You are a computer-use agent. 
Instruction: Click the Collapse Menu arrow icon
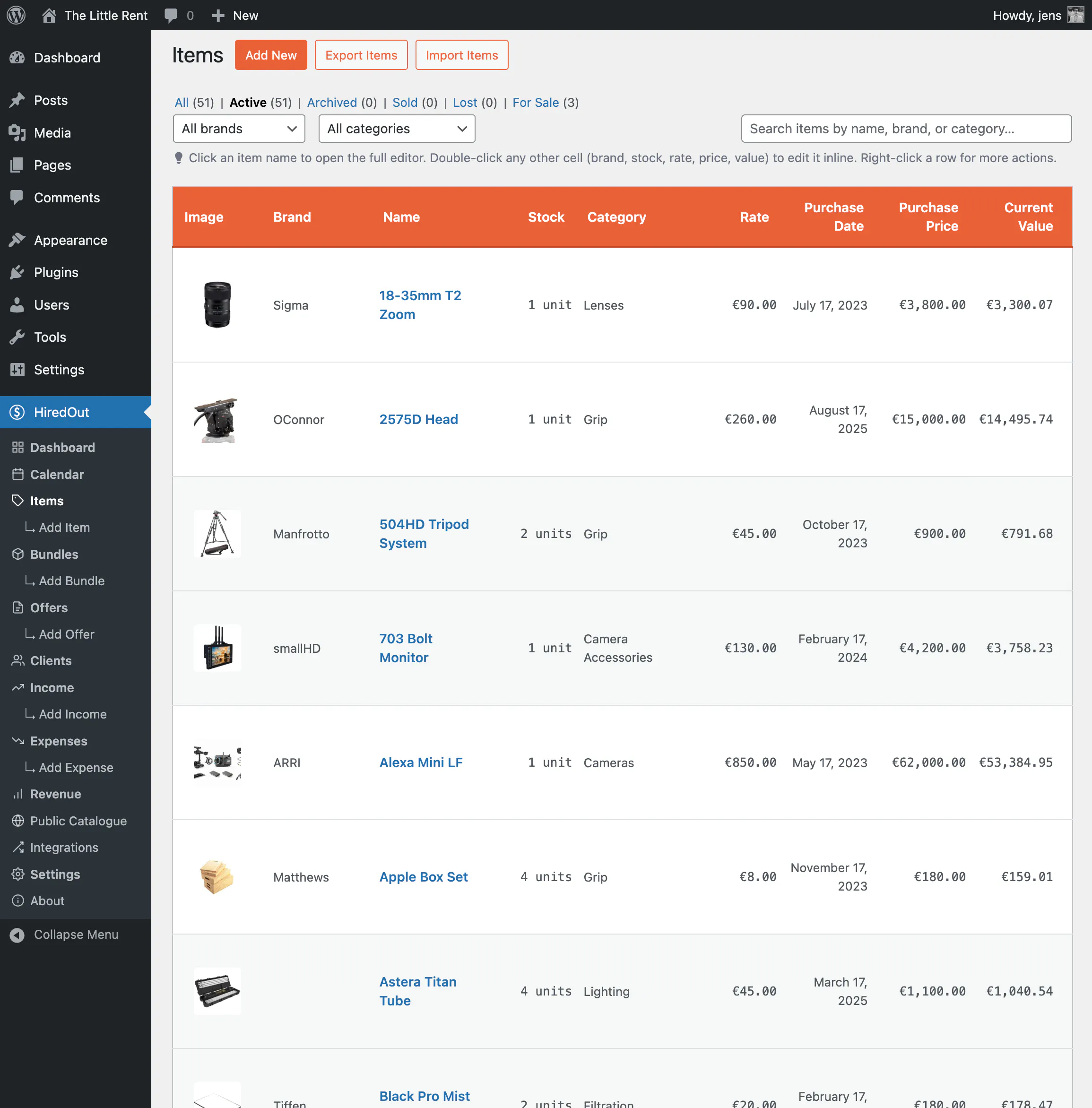(x=17, y=935)
